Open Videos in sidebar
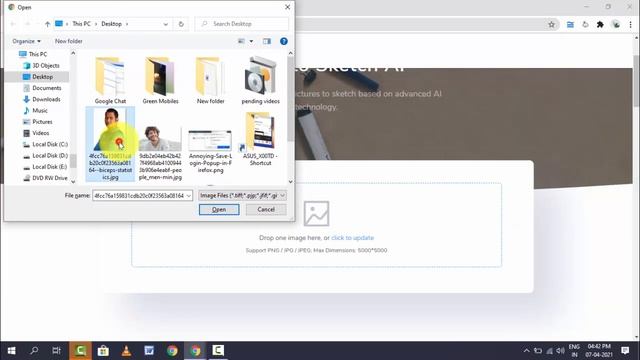640x360 pixels. (x=36, y=133)
